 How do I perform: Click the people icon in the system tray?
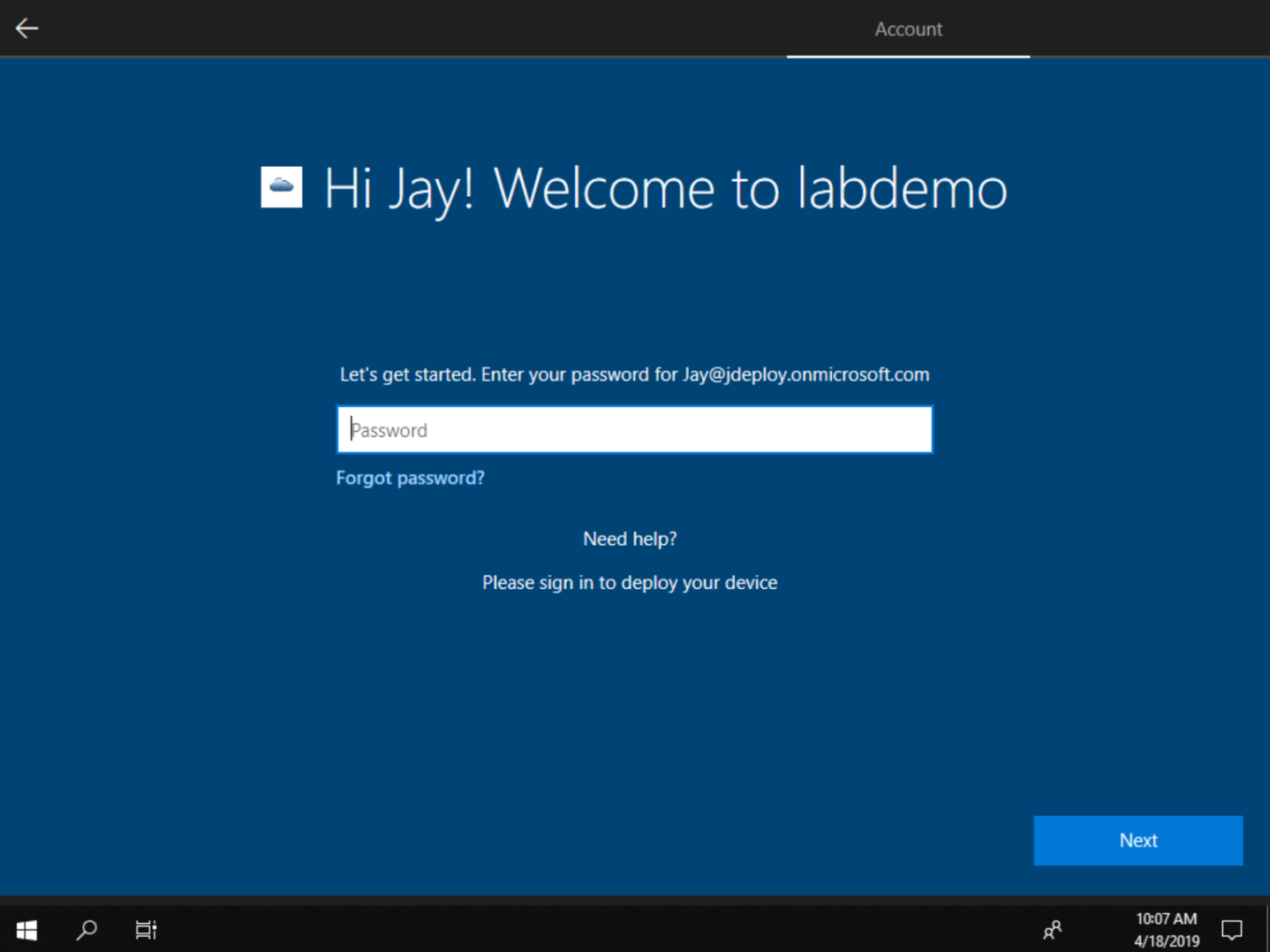click(x=1052, y=929)
